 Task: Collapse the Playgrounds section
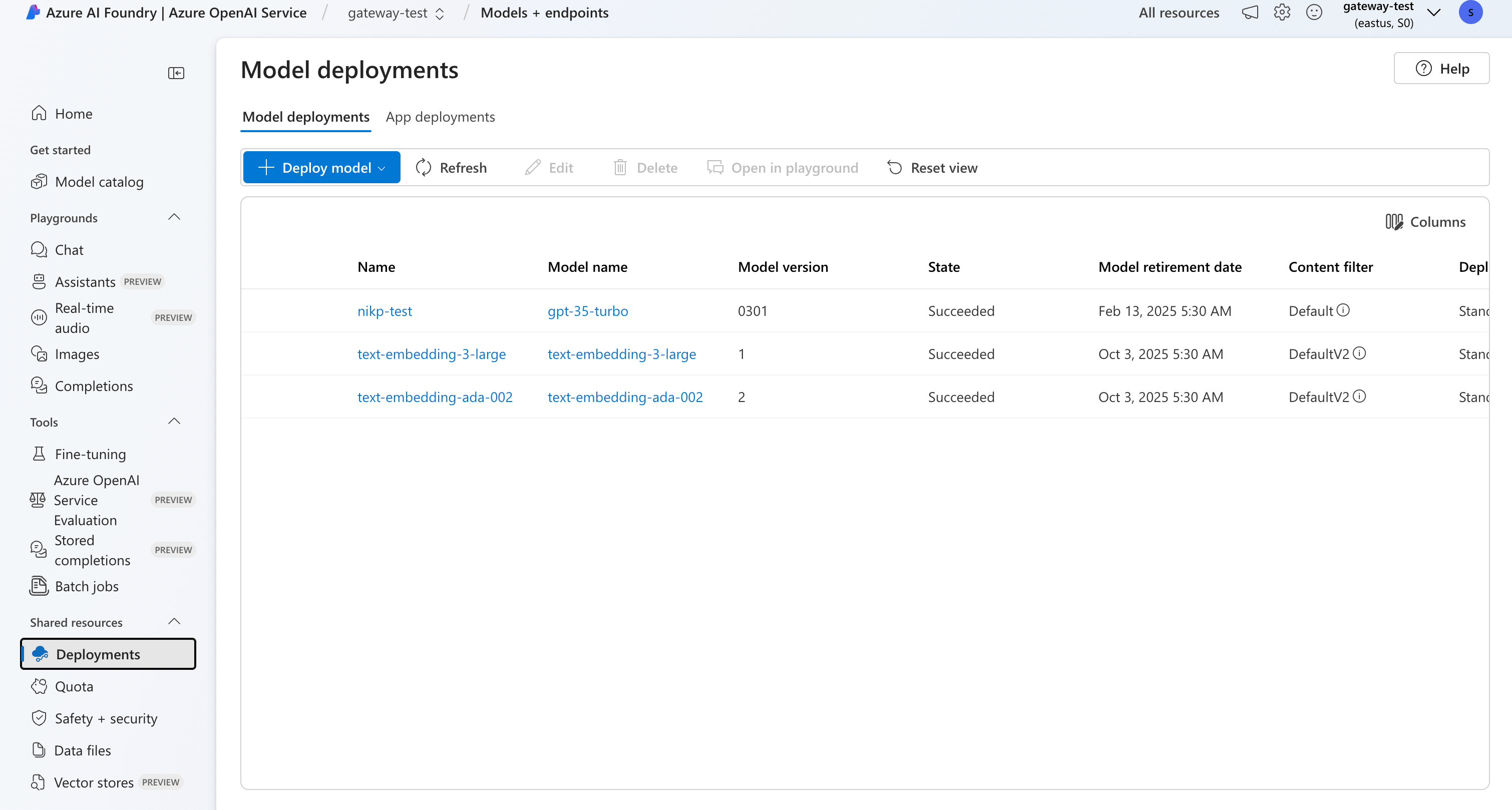click(174, 217)
